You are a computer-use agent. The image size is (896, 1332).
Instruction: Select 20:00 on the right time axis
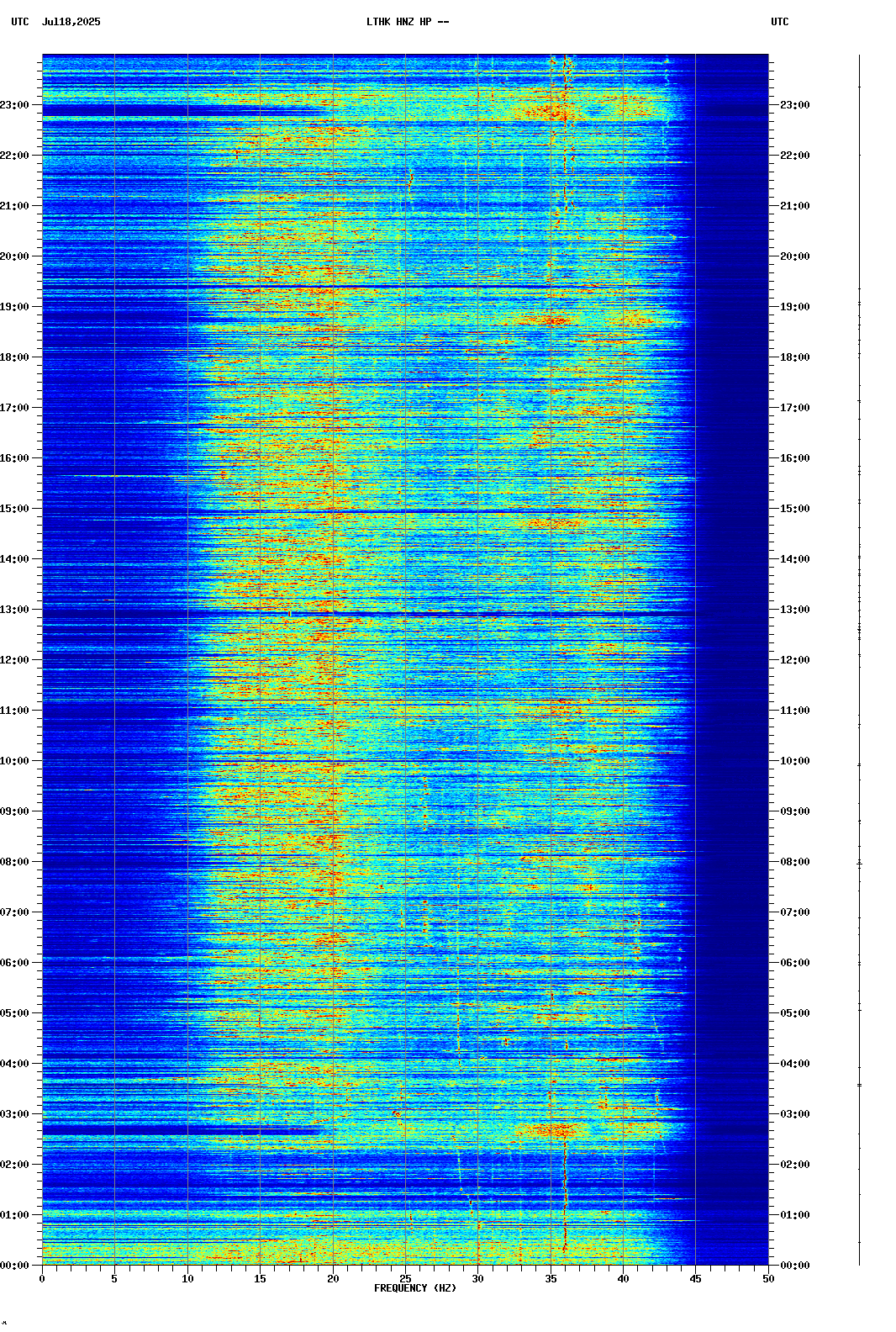coord(795,256)
